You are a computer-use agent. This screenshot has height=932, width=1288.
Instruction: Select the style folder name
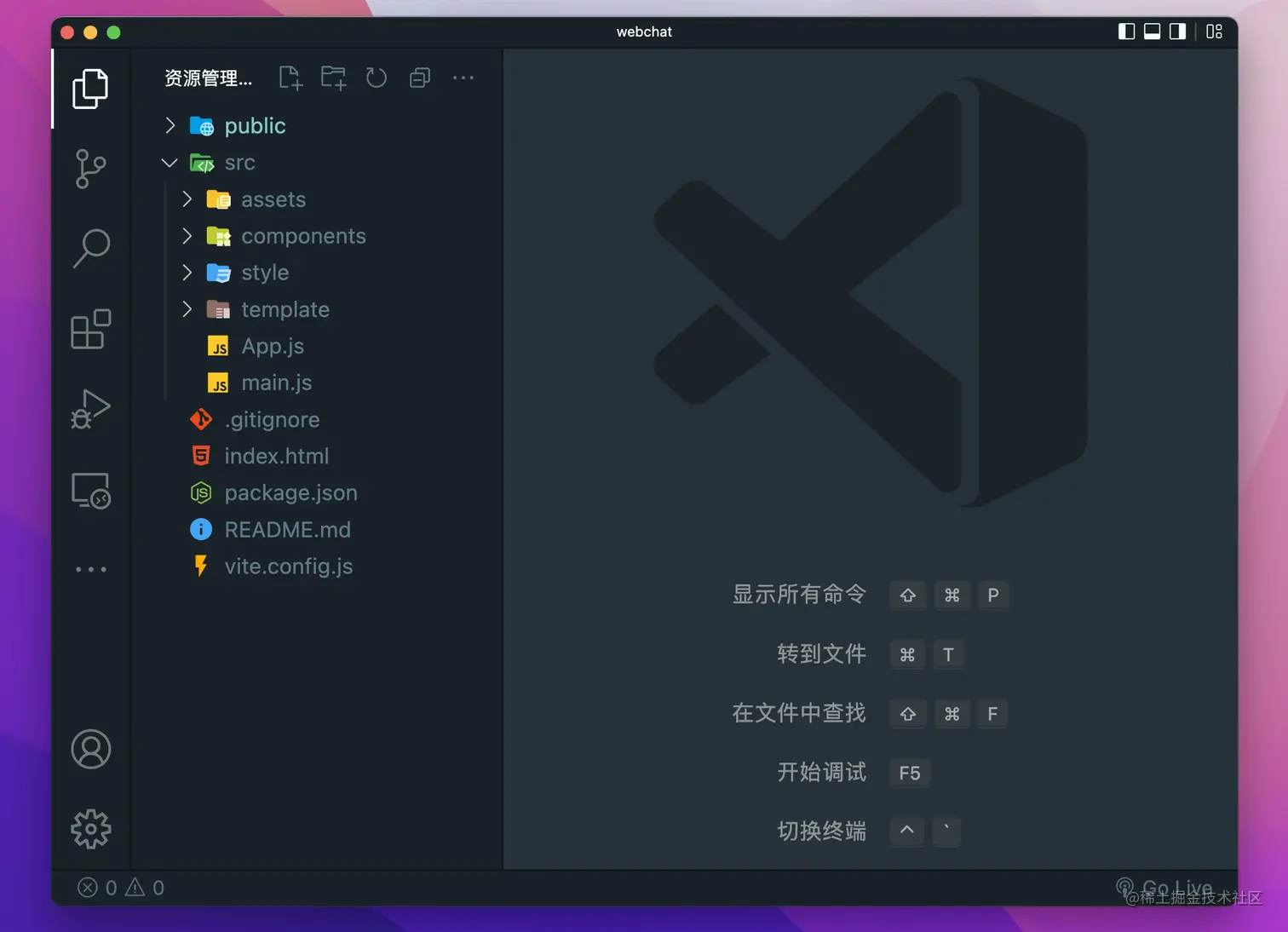pyautogui.click(x=265, y=273)
